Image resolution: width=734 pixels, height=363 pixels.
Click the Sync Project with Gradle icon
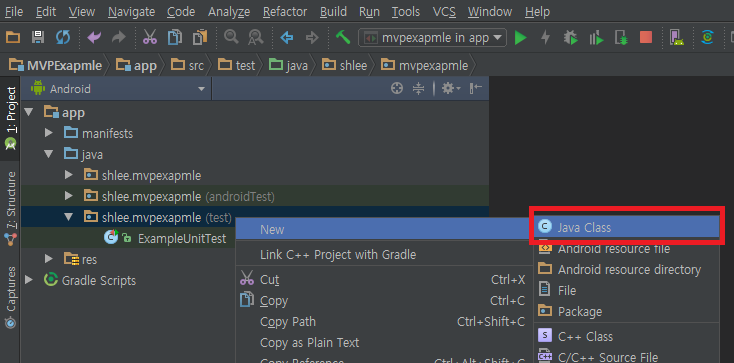coord(707,37)
